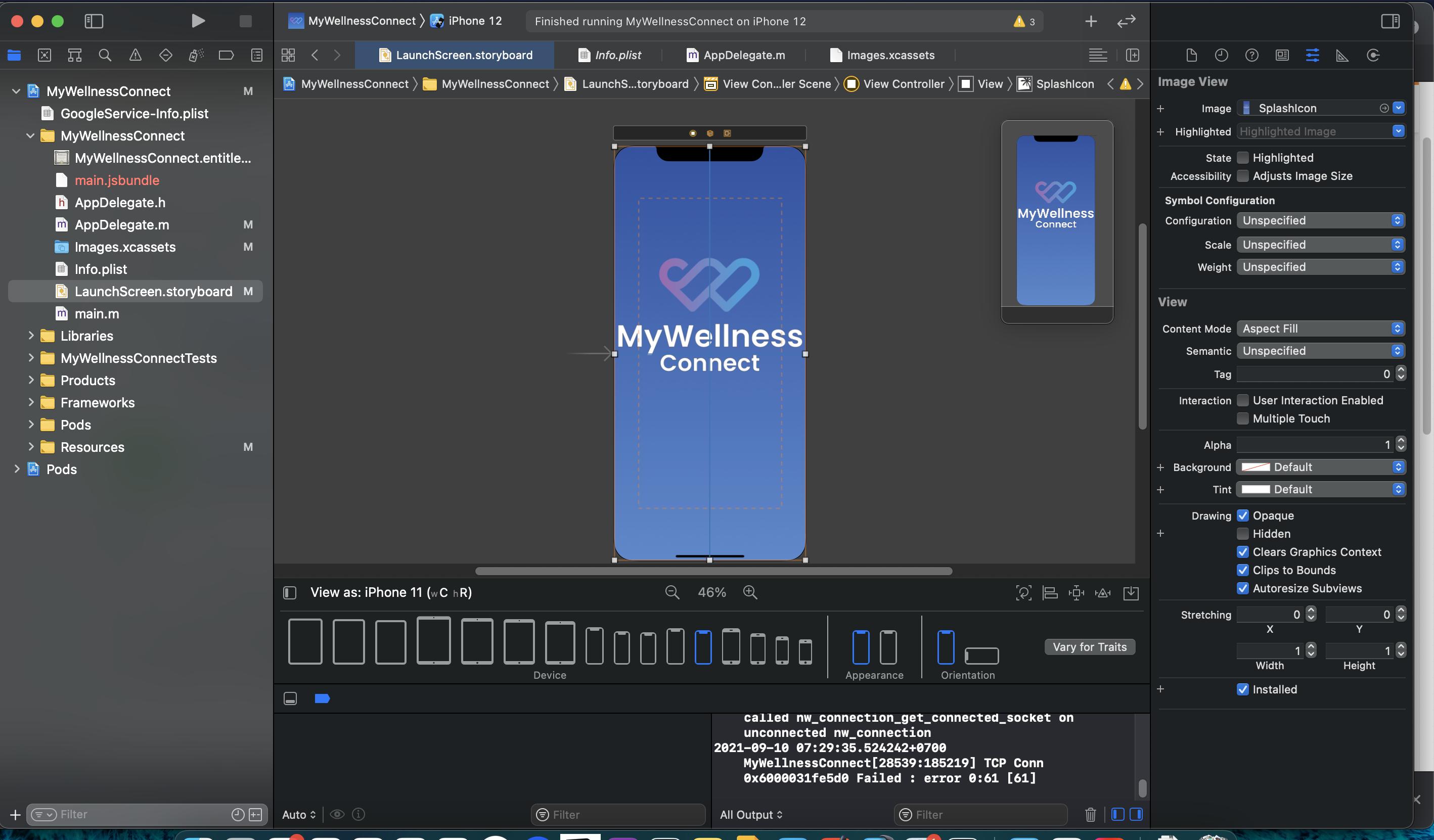Toggle document outline button beside View as
The image size is (1434, 840).
(x=290, y=593)
